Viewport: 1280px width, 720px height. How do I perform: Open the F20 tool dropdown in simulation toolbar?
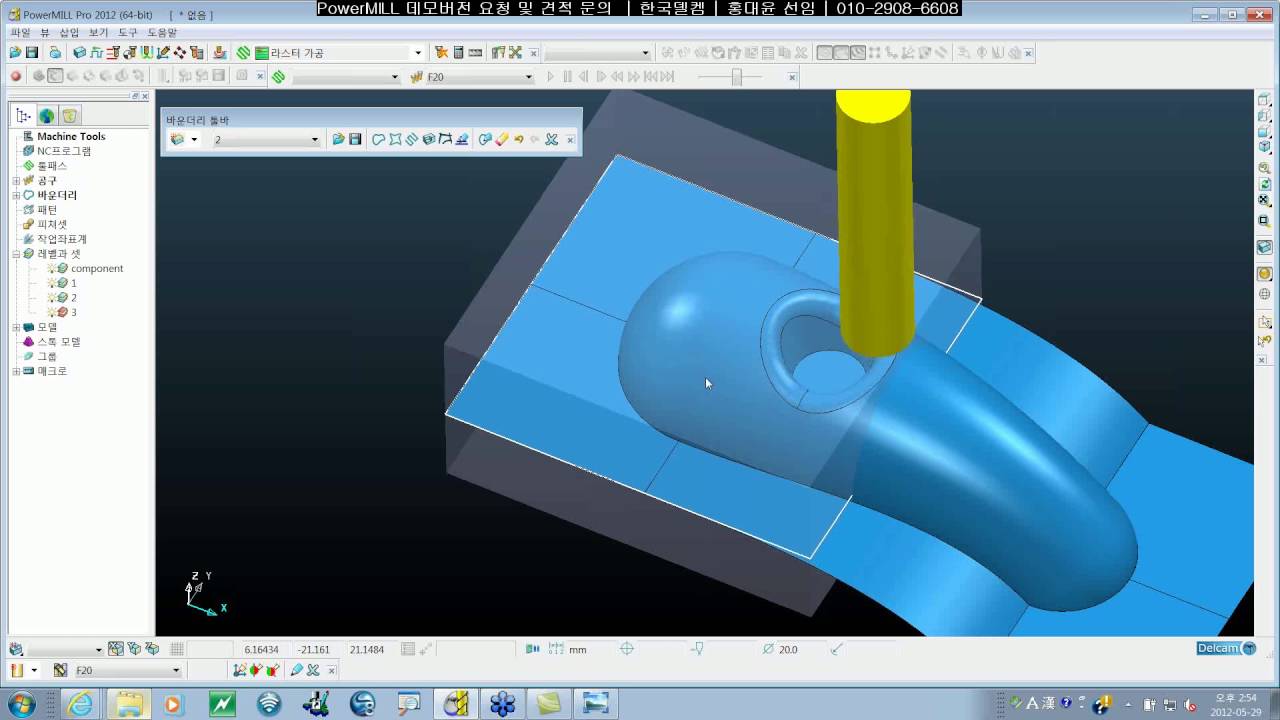click(x=529, y=77)
